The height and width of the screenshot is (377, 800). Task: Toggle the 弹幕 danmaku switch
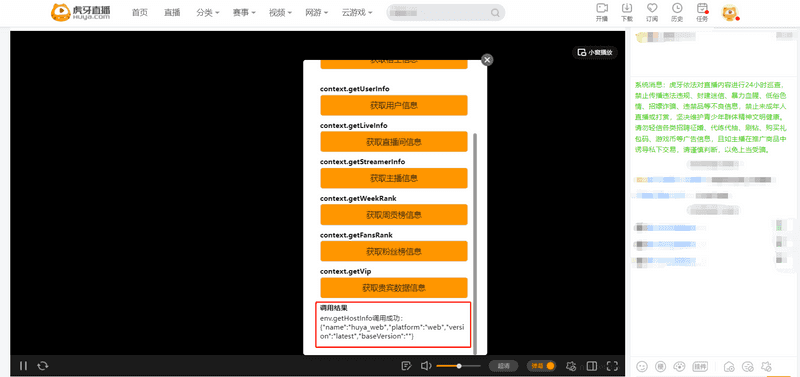click(541, 366)
